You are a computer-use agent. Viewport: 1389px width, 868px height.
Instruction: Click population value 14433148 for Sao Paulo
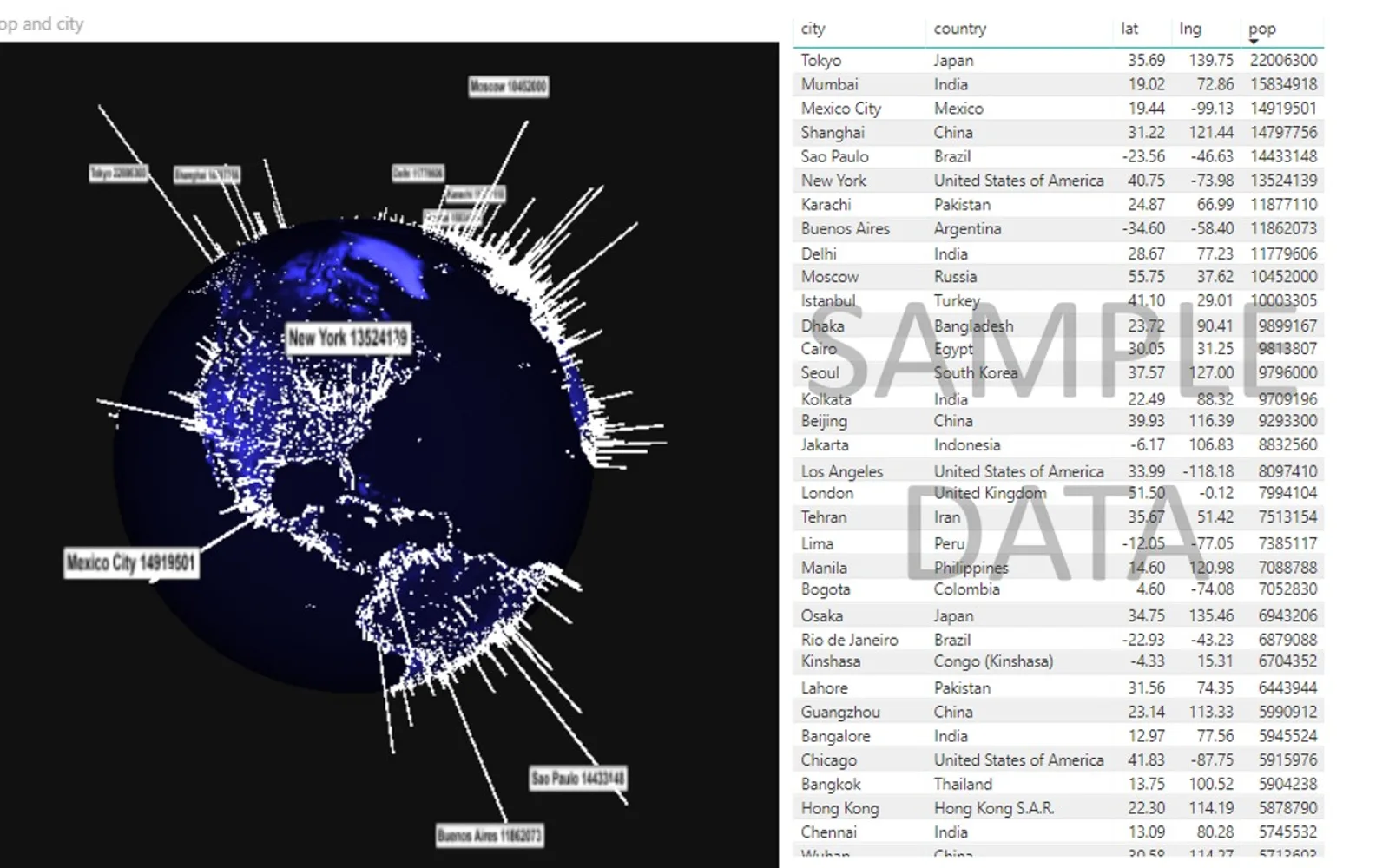tap(1283, 156)
